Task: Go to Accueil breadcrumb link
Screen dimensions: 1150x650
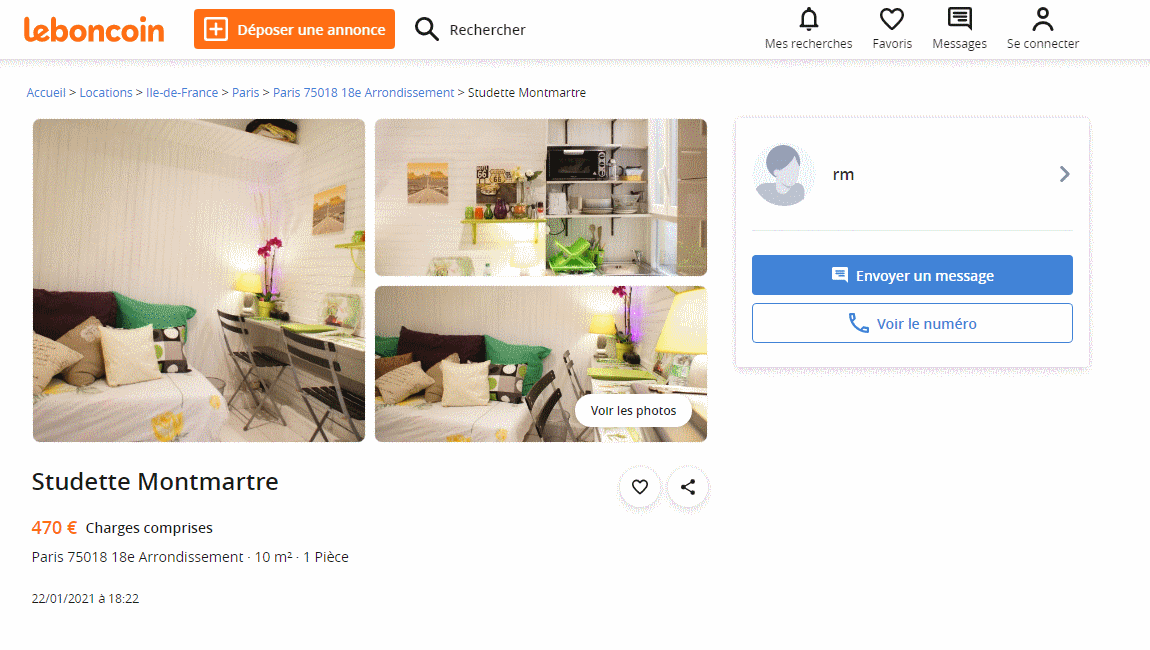Action: (46, 92)
